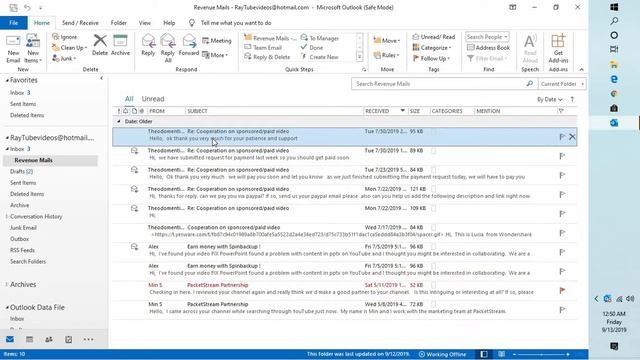Open the Revenue Mails folder
The image size is (640, 360).
33,160
